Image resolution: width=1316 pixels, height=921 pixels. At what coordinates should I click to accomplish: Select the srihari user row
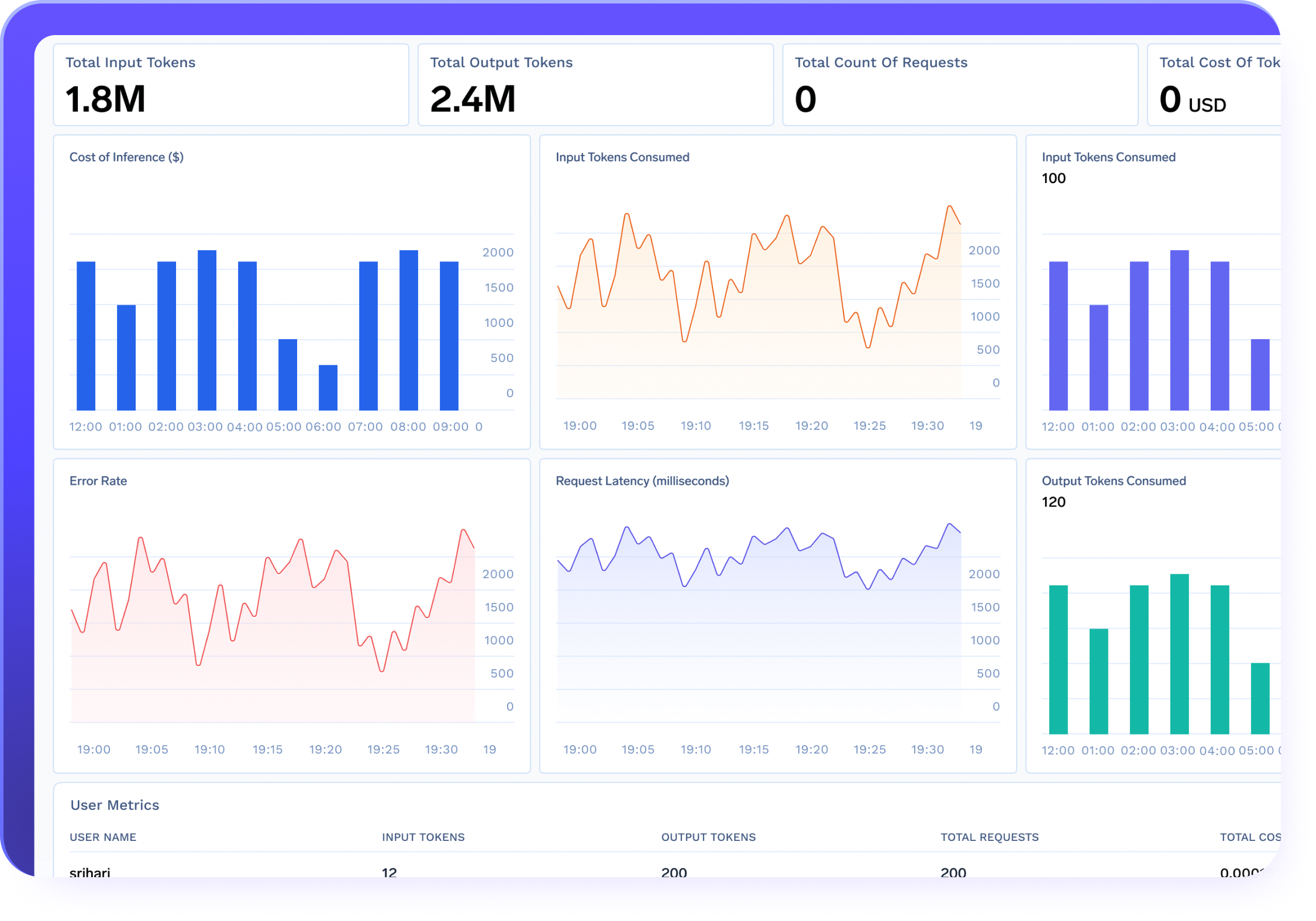[x=90, y=871]
